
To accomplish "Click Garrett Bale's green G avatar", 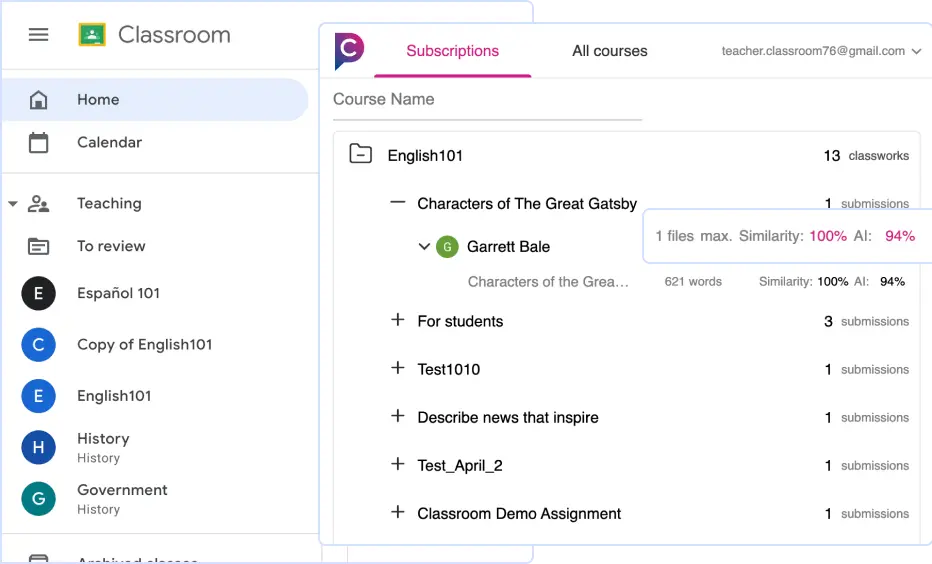I will (448, 247).
